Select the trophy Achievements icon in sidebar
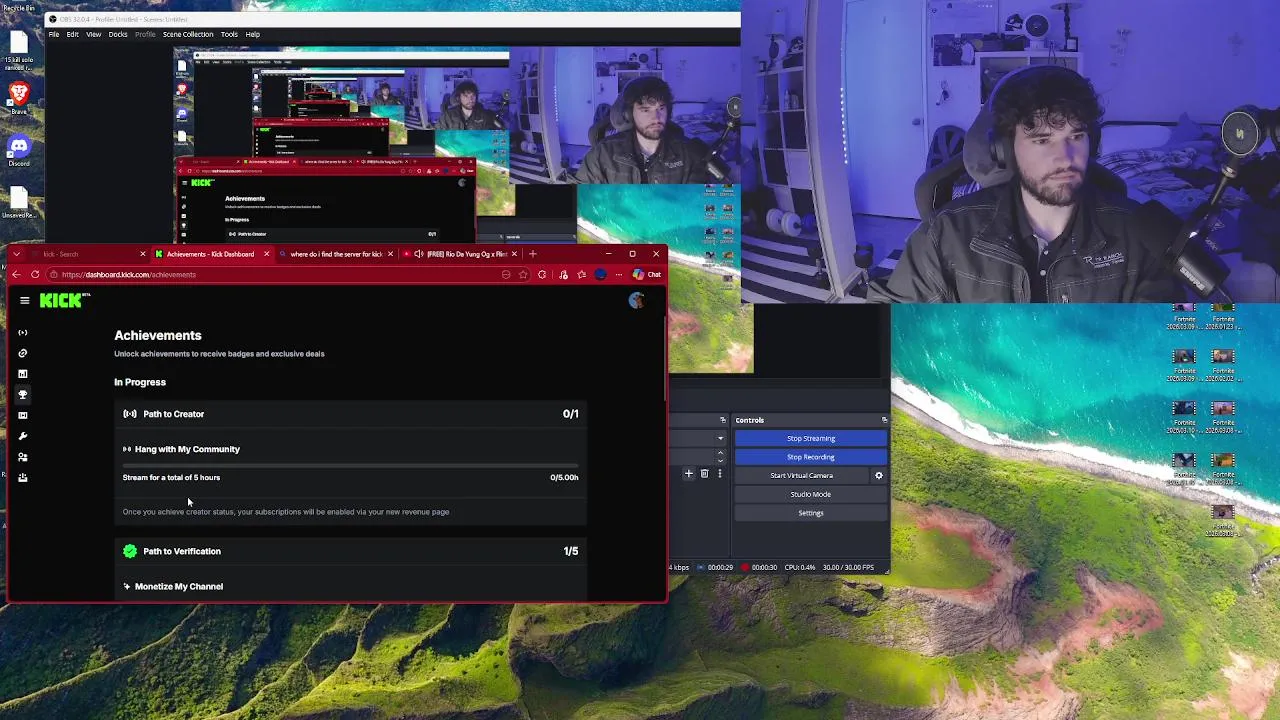 pos(22,394)
